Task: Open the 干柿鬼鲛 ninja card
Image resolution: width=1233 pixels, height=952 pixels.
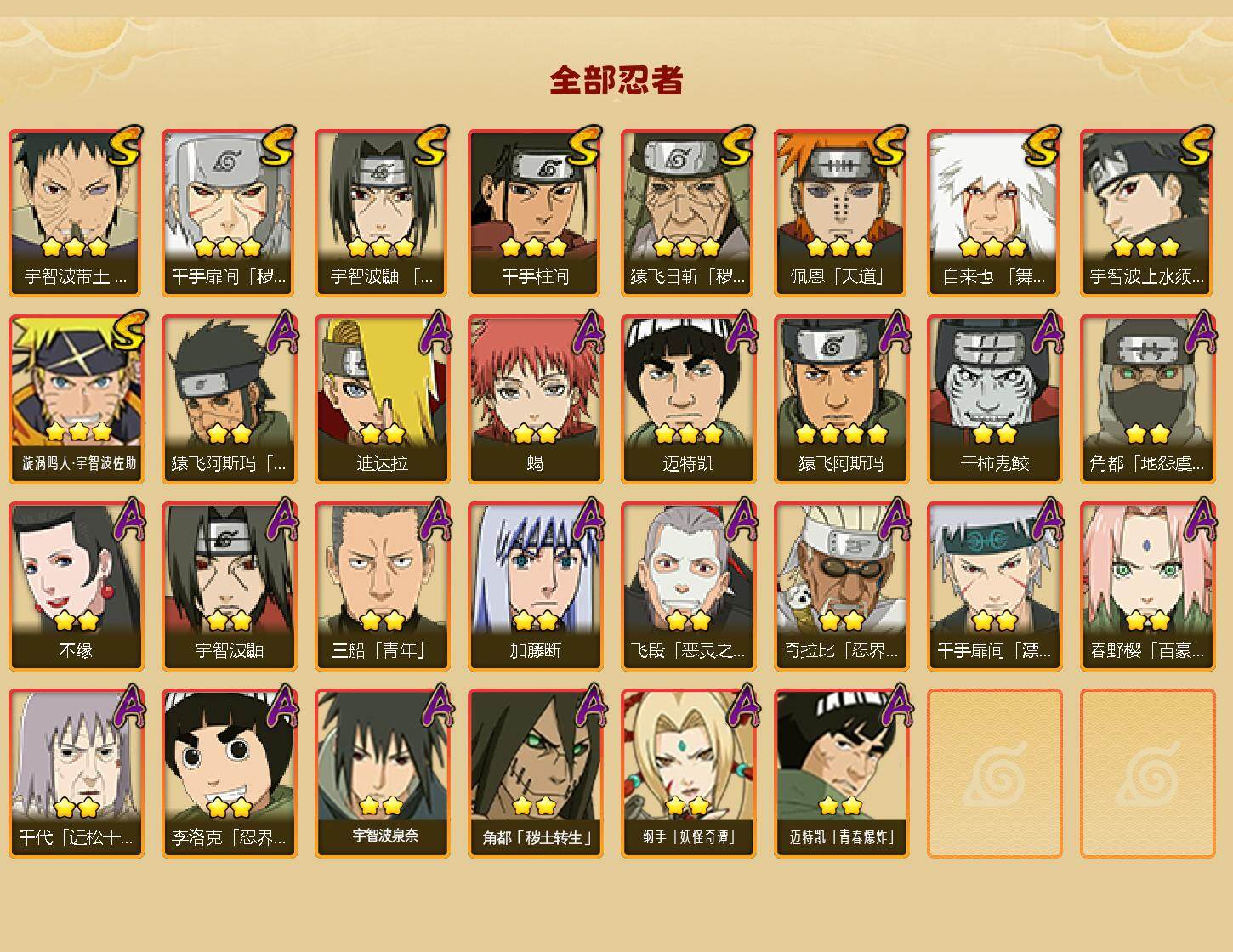Action: coord(995,399)
